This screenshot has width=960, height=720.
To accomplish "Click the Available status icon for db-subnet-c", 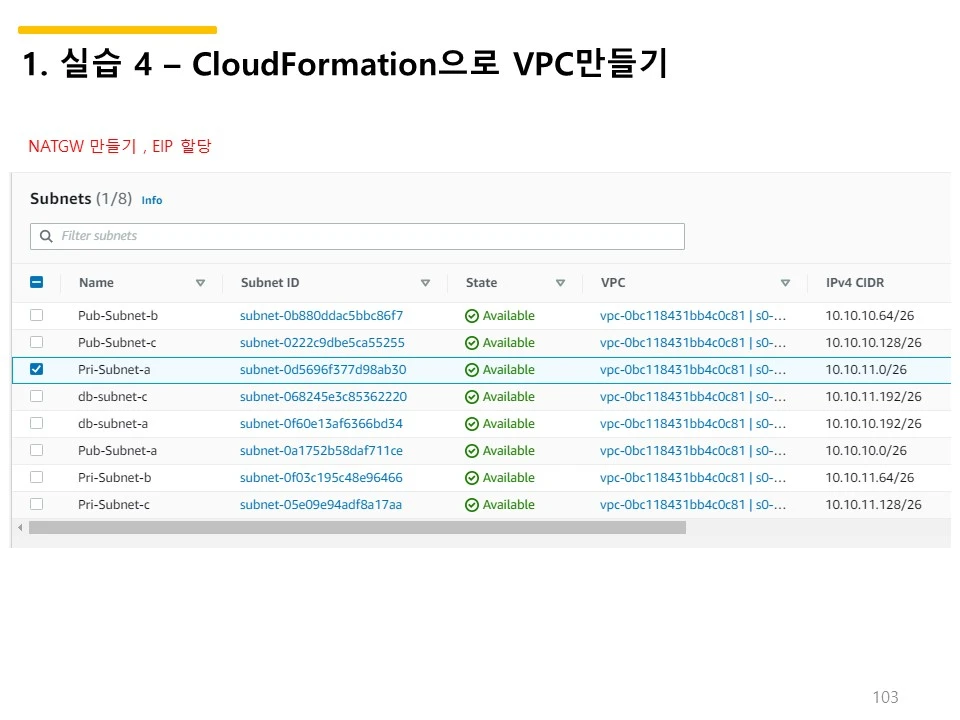I will [471, 397].
